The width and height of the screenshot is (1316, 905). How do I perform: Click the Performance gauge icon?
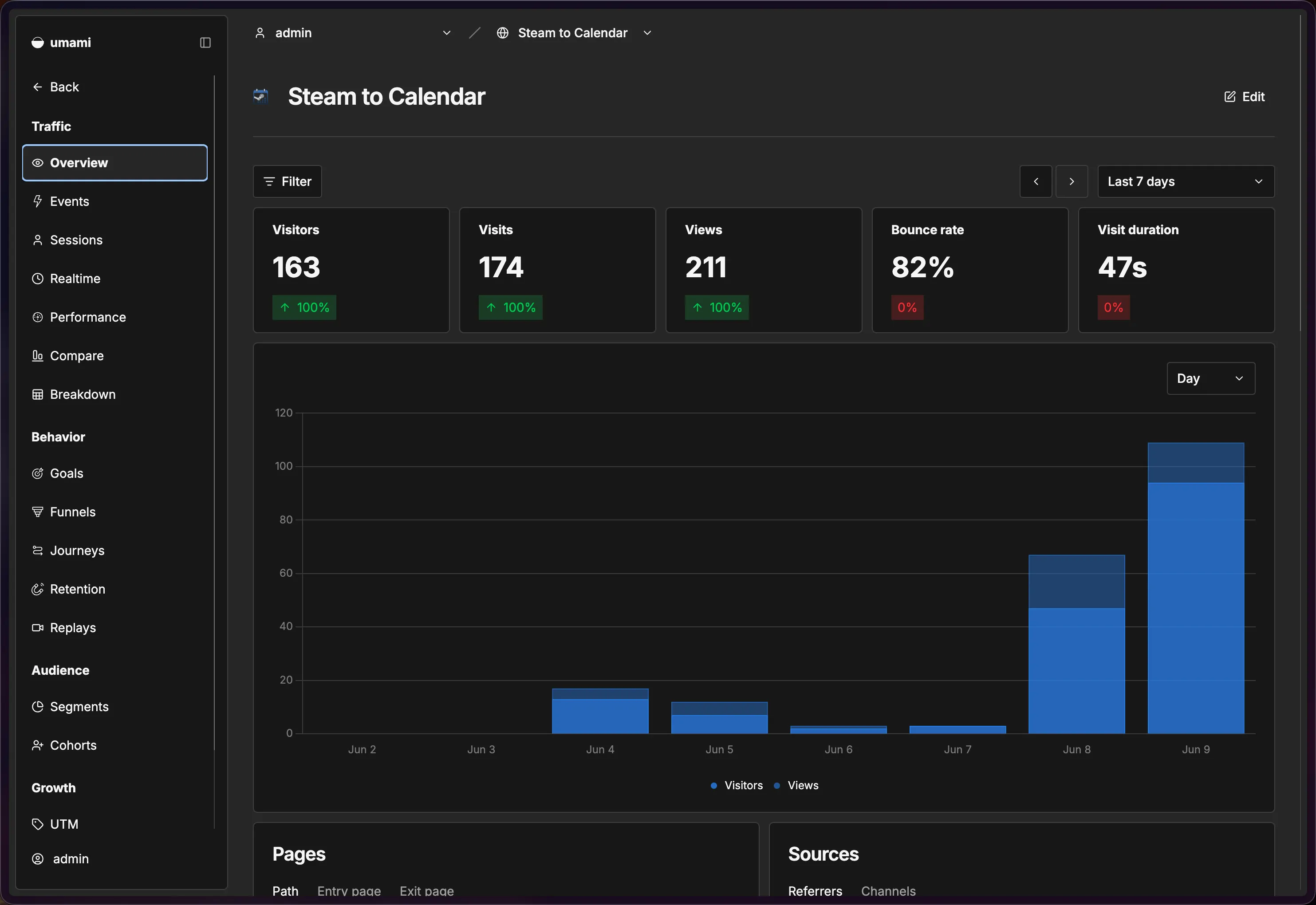pos(37,317)
